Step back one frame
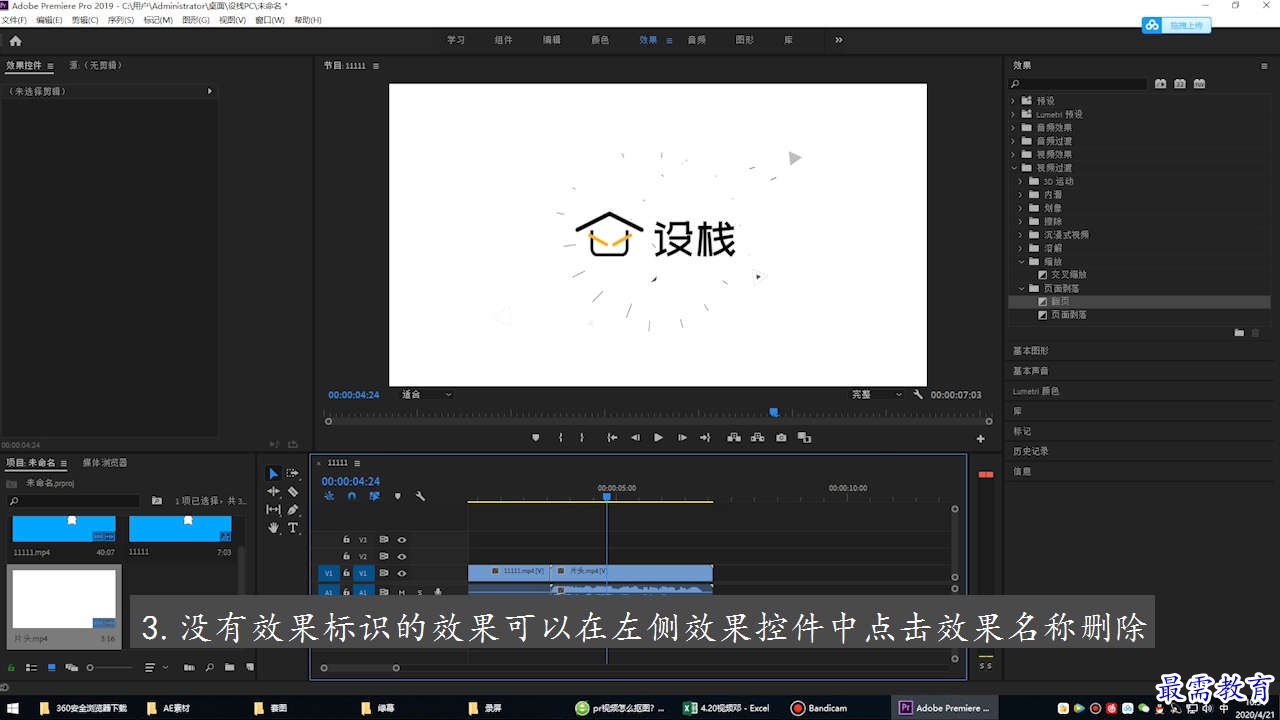1280x720 pixels. click(x=635, y=437)
